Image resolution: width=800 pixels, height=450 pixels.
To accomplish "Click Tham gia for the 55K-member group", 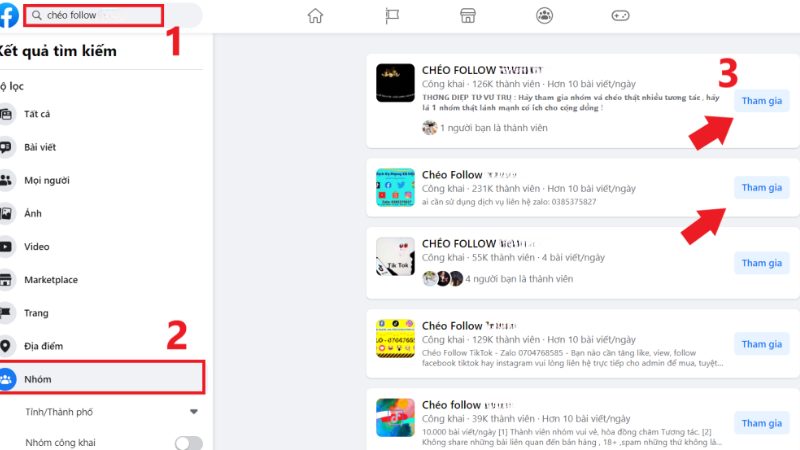I will point(762,263).
